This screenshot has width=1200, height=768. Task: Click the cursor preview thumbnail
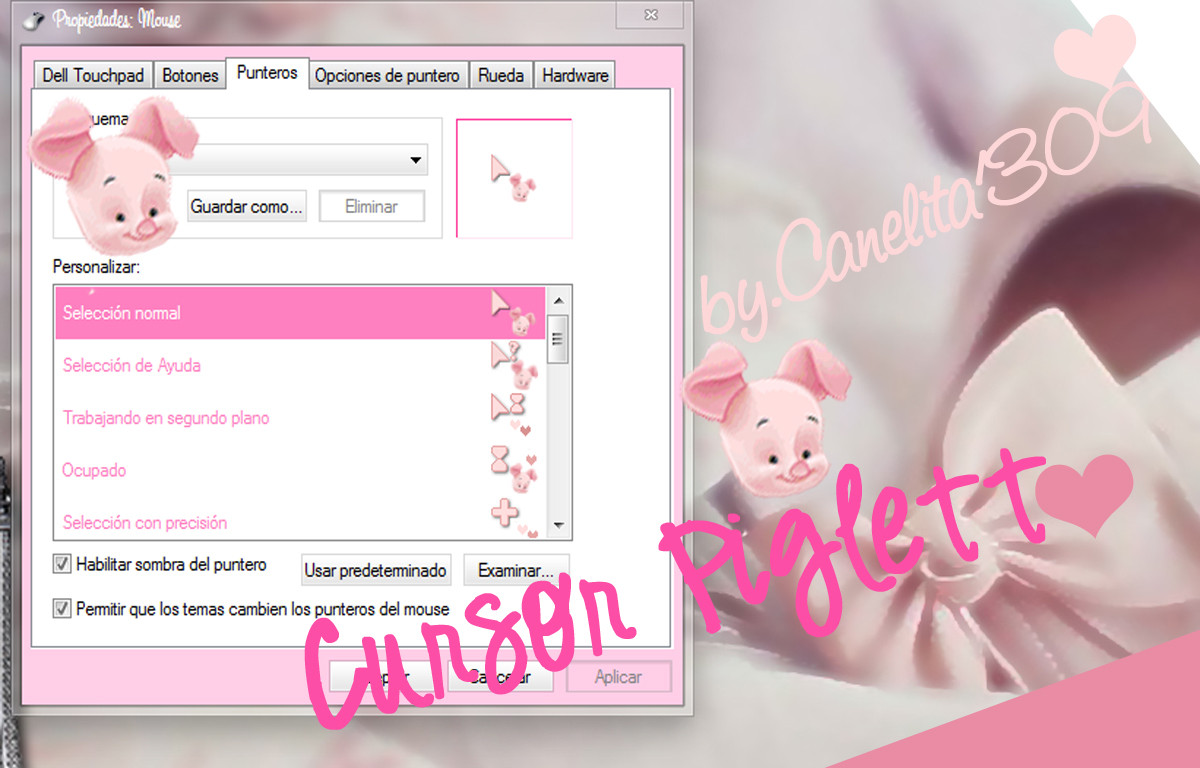(x=514, y=178)
